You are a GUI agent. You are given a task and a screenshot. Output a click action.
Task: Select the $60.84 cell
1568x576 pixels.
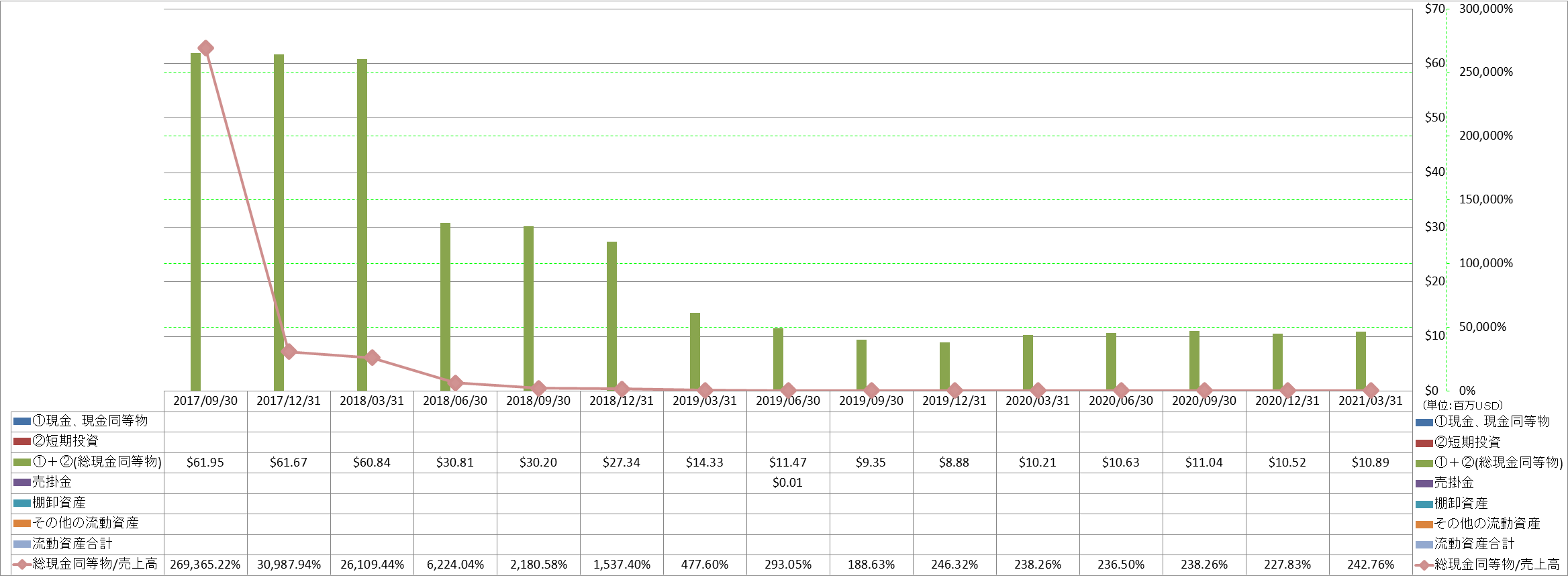tap(372, 463)
